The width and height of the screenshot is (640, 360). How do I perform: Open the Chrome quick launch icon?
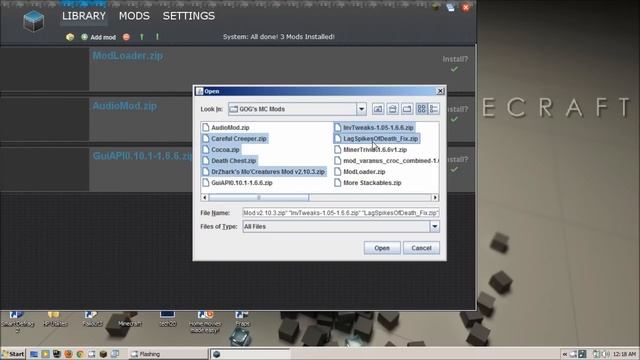click(x=80, y=354)
